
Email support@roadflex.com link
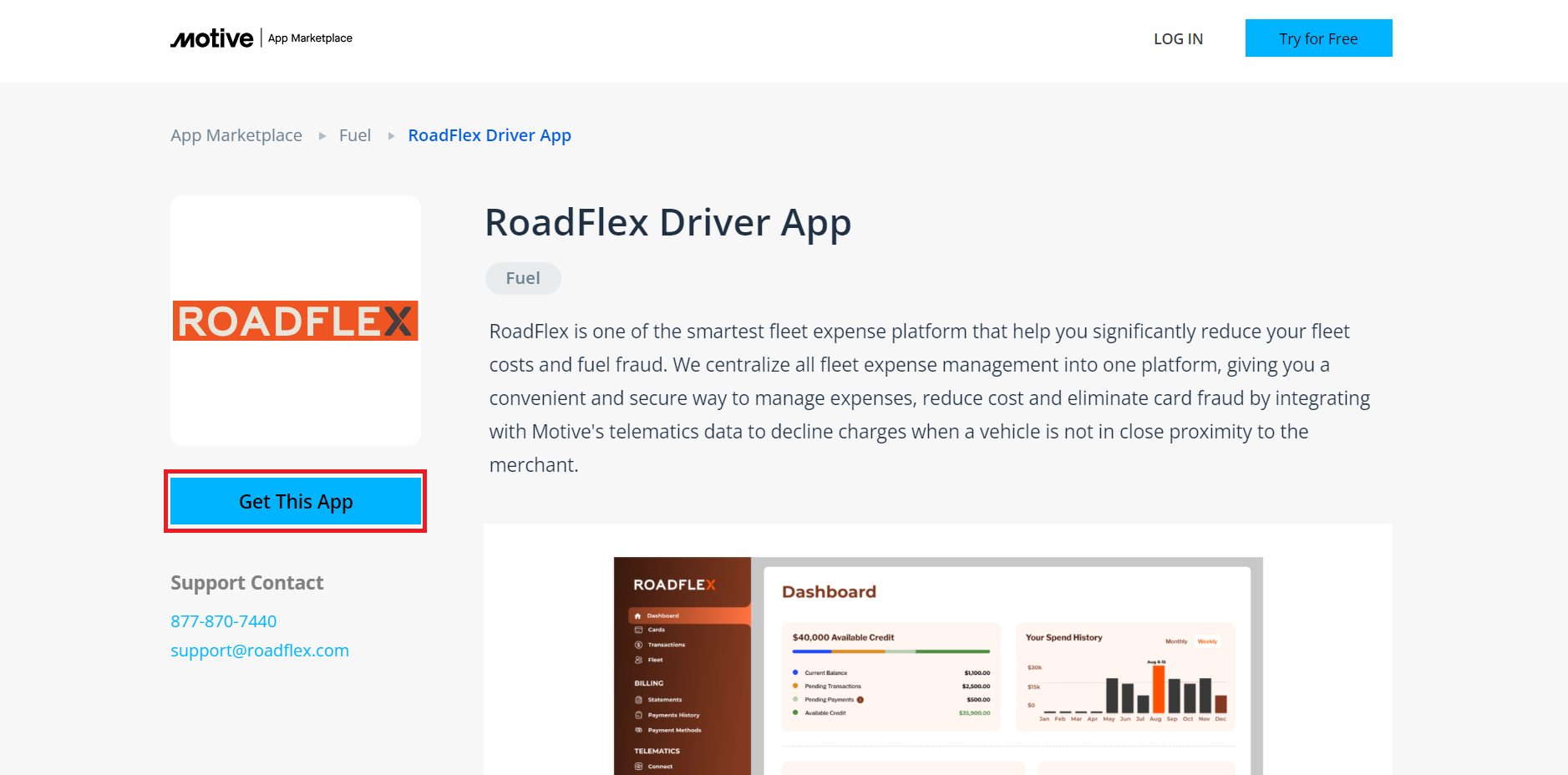click(260, 651)
